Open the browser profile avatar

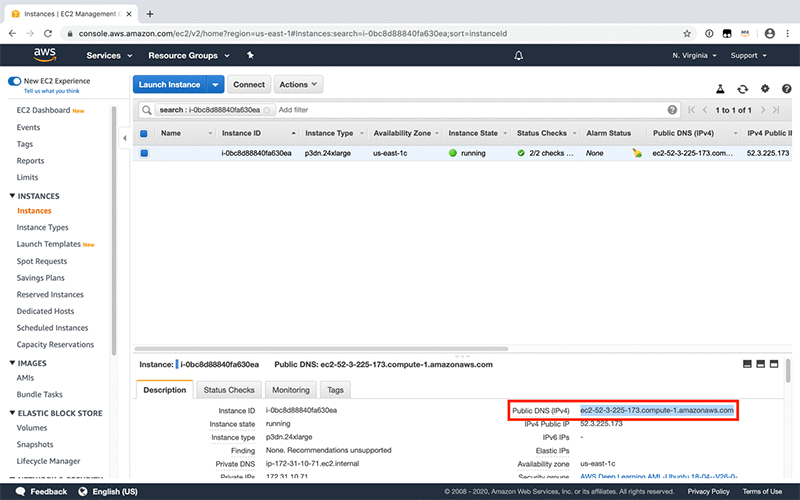(x=770, y=34)
